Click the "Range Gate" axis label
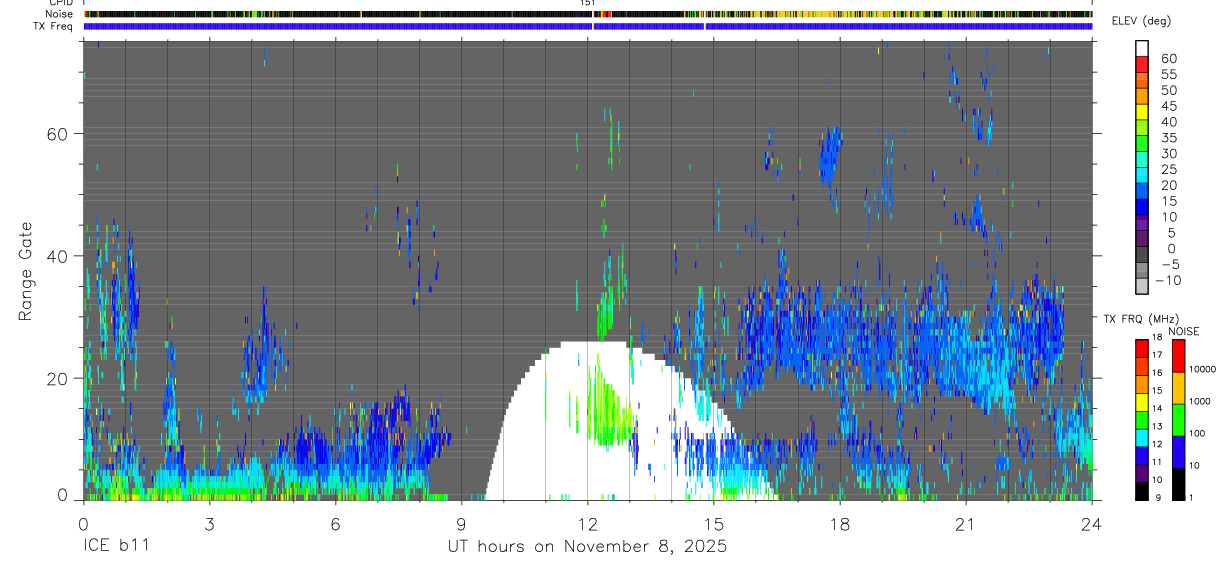Viewport: 1228px width, 567px height. coord(26,270)
